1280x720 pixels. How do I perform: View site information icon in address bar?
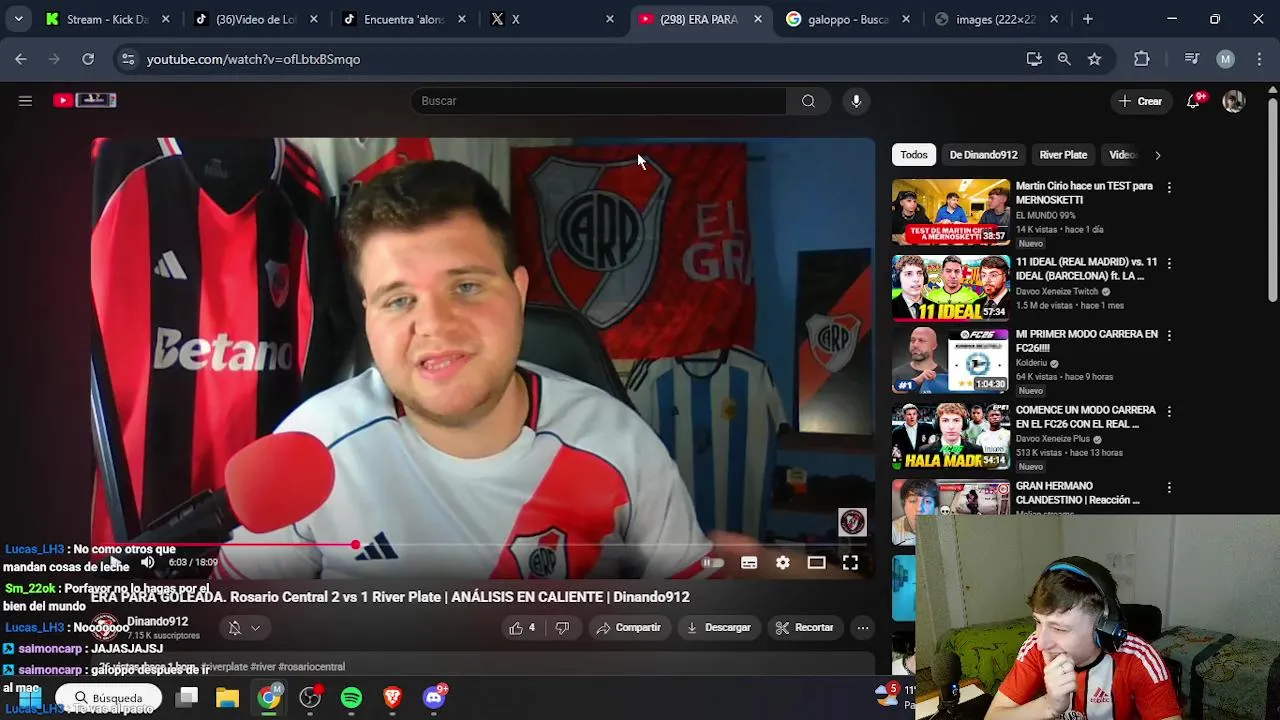(x=128, y=59)
